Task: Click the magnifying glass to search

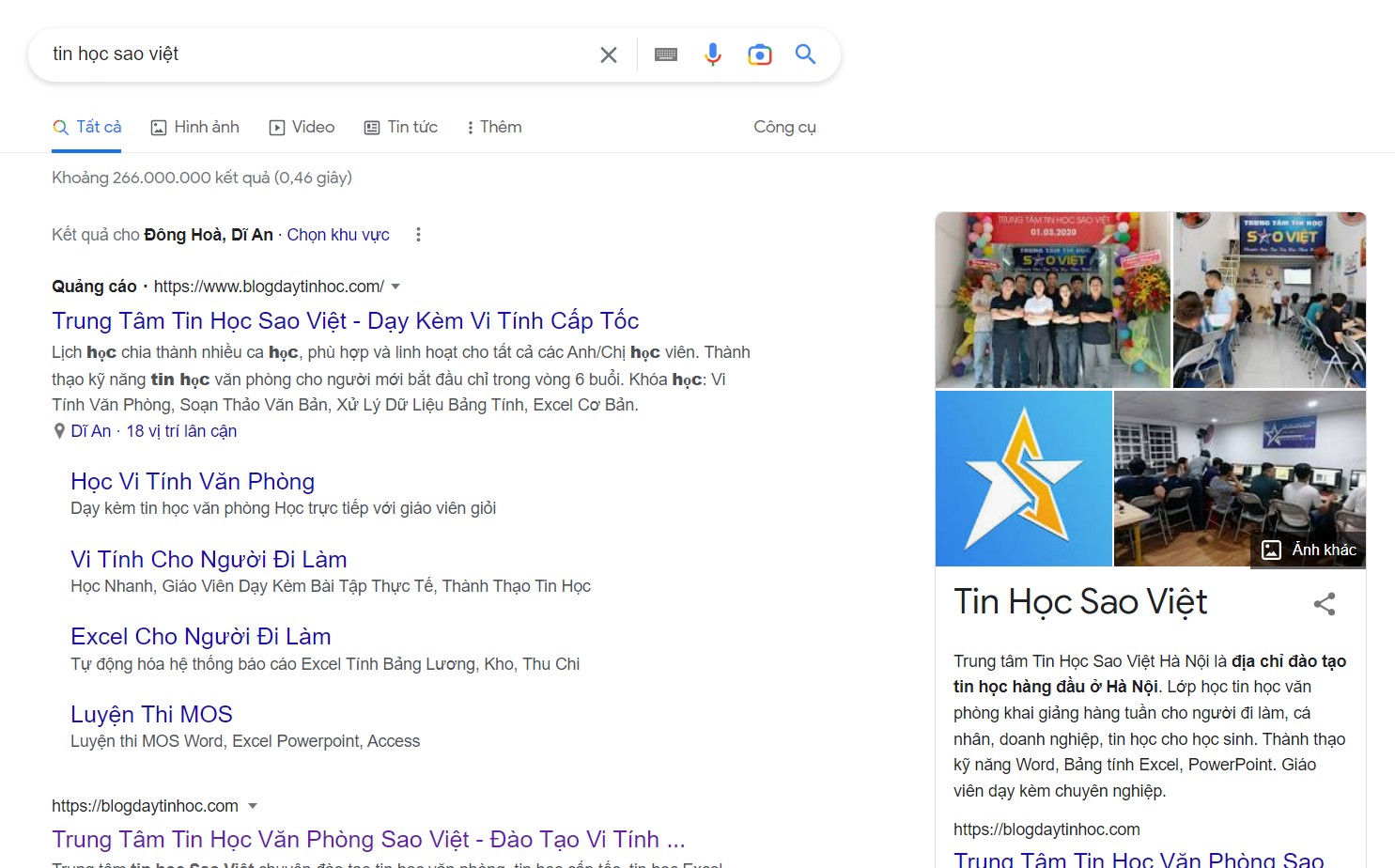Action: tap(805, 54)
